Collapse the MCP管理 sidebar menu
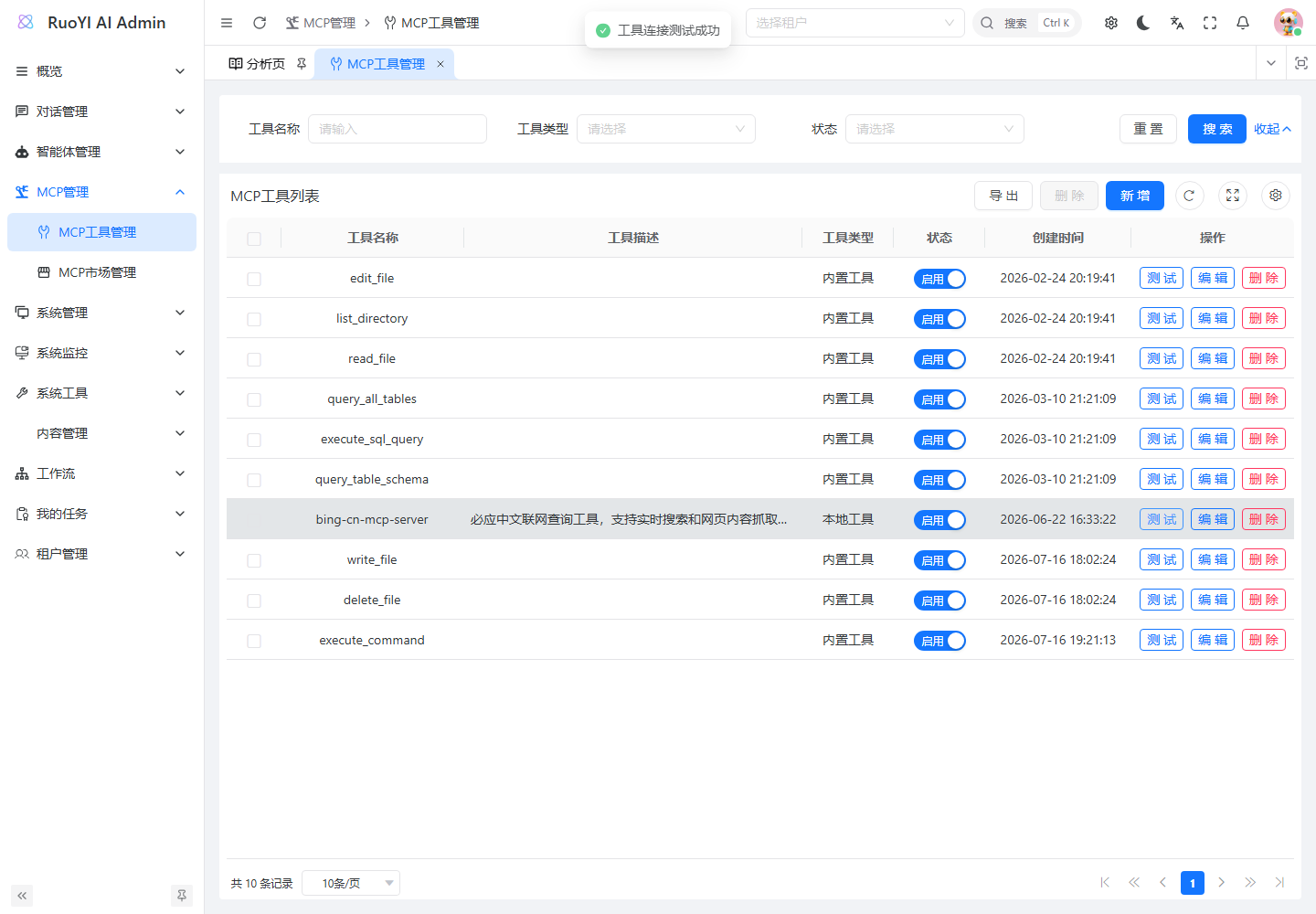Screen dimensions: 1316x914 (x=101, y=192)
